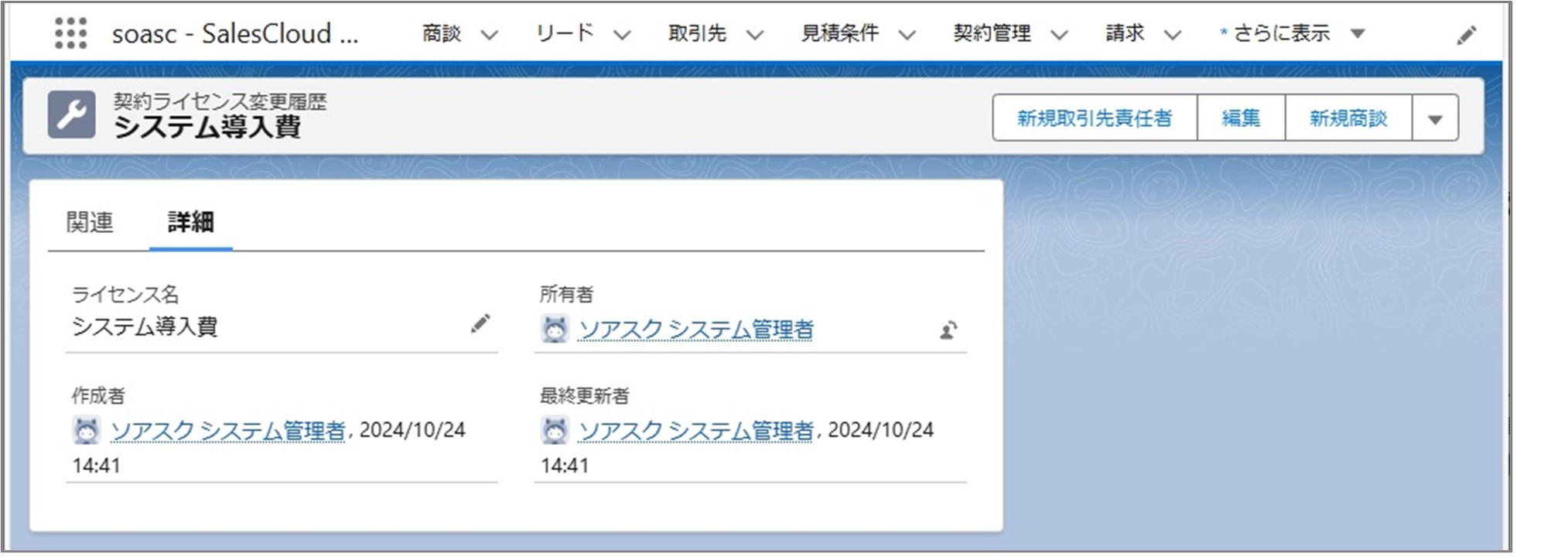This screenshot has width=1568, height=557.
Task: Edit ライセンス名 via its pencil icon
Action: 480,323
